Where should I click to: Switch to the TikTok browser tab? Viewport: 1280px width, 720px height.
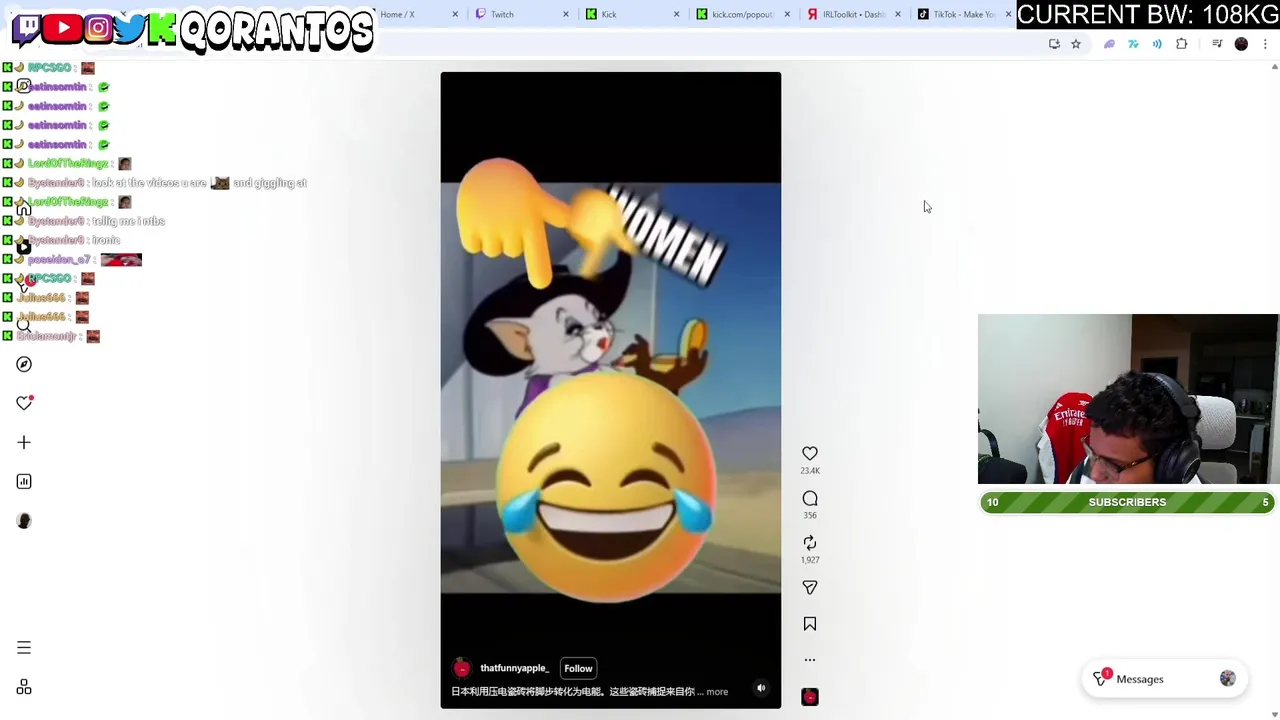964,14
